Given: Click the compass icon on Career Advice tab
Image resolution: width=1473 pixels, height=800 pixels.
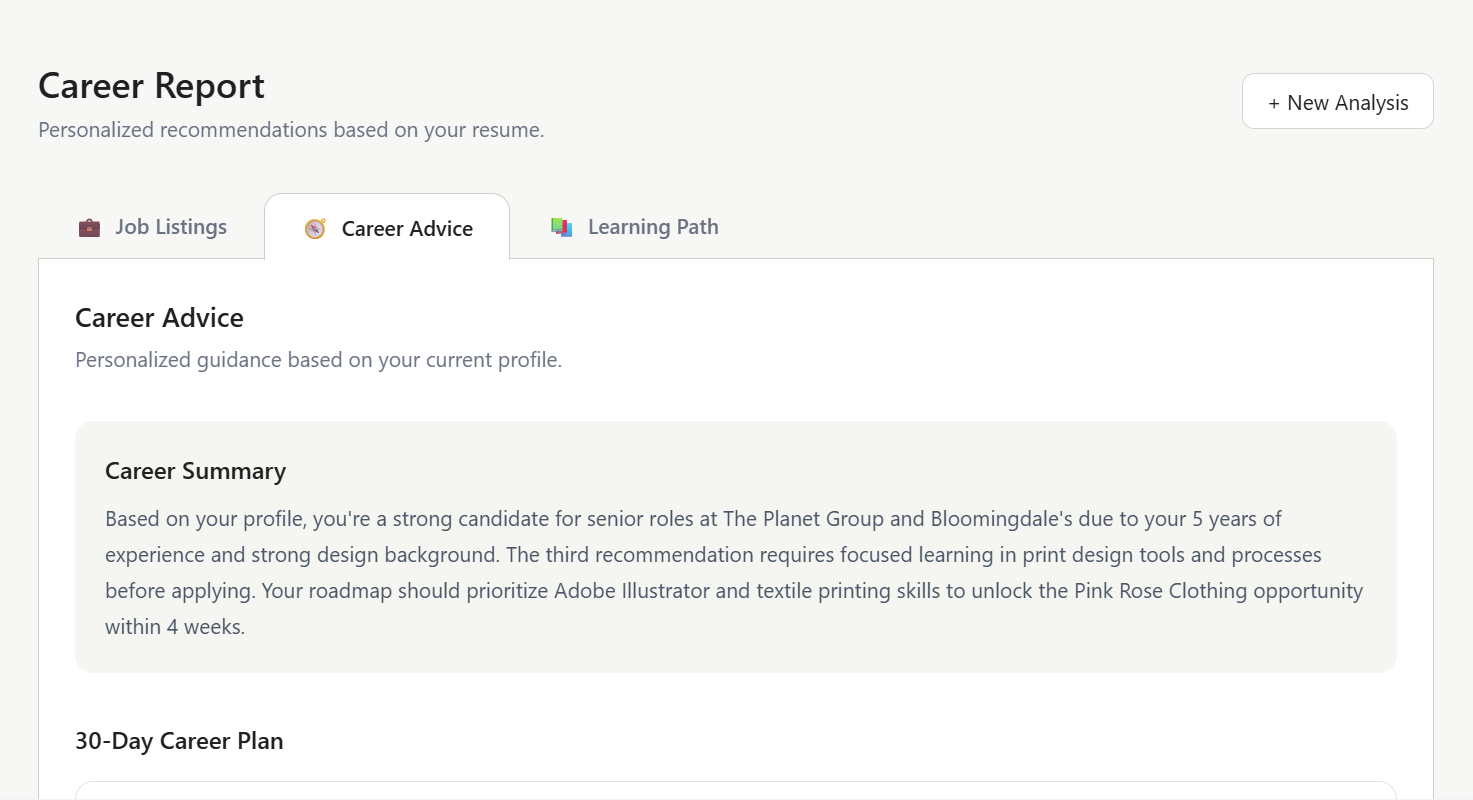Looking at the screenshot, I should click(315, 229).
